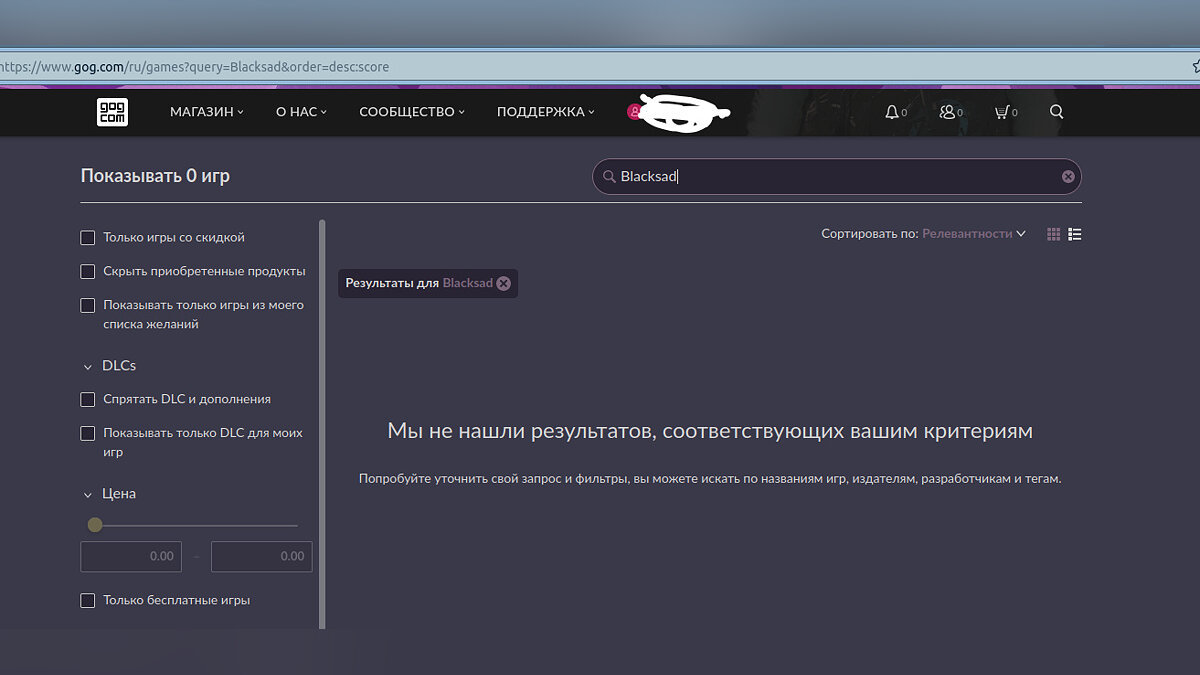Clear the search field with X icon

coord(1068,177)
